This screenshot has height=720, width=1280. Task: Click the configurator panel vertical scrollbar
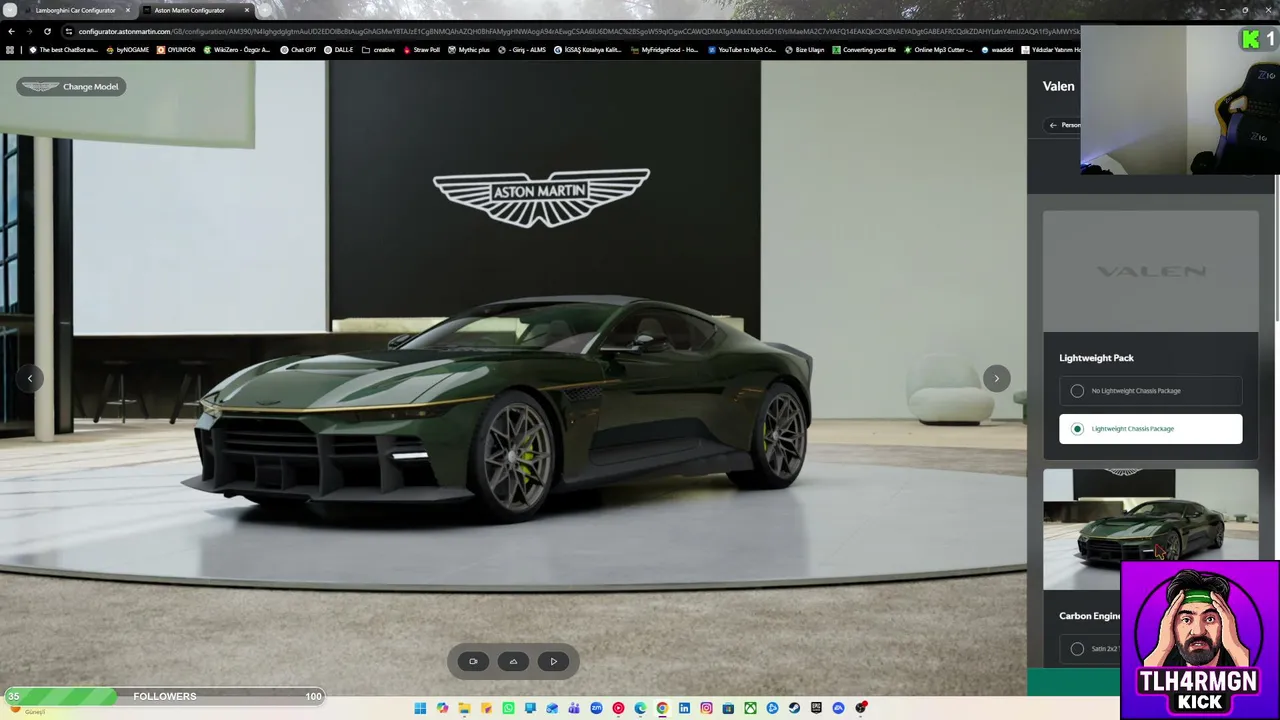1276,250
